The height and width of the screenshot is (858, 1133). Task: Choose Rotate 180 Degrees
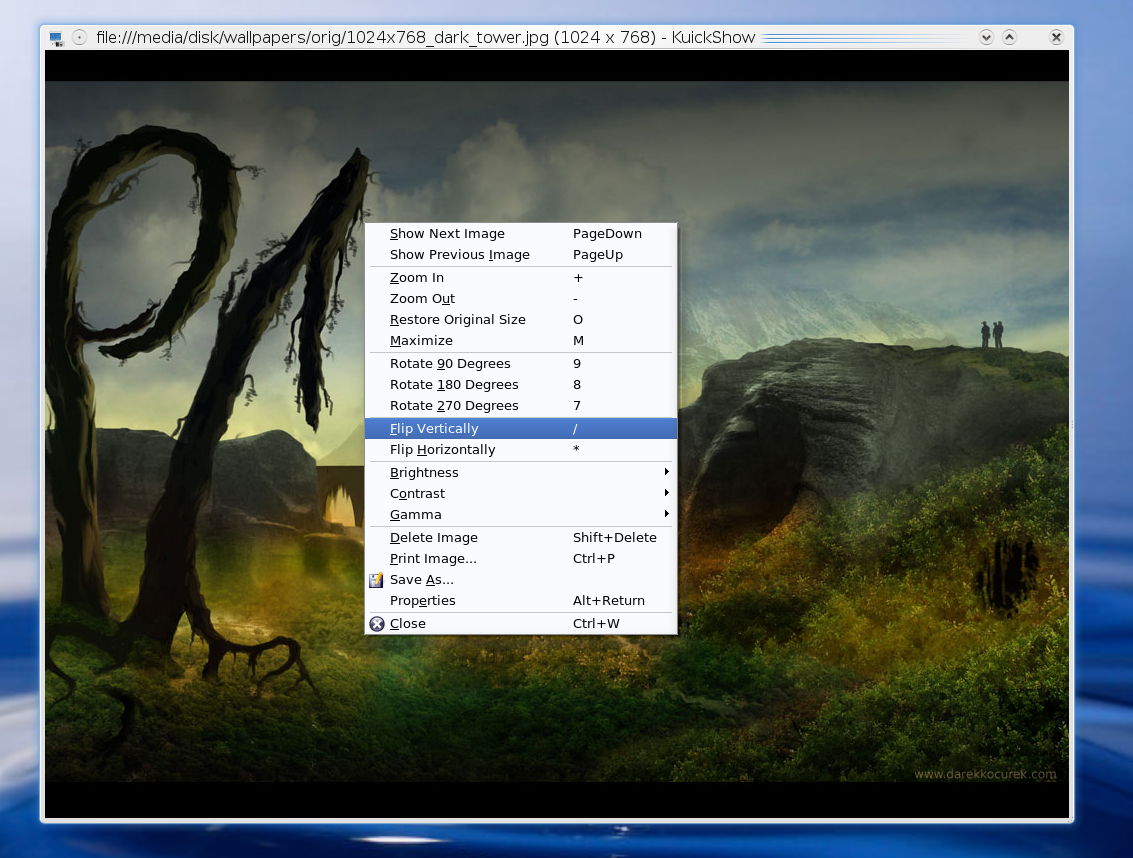(x=521, y=385)
